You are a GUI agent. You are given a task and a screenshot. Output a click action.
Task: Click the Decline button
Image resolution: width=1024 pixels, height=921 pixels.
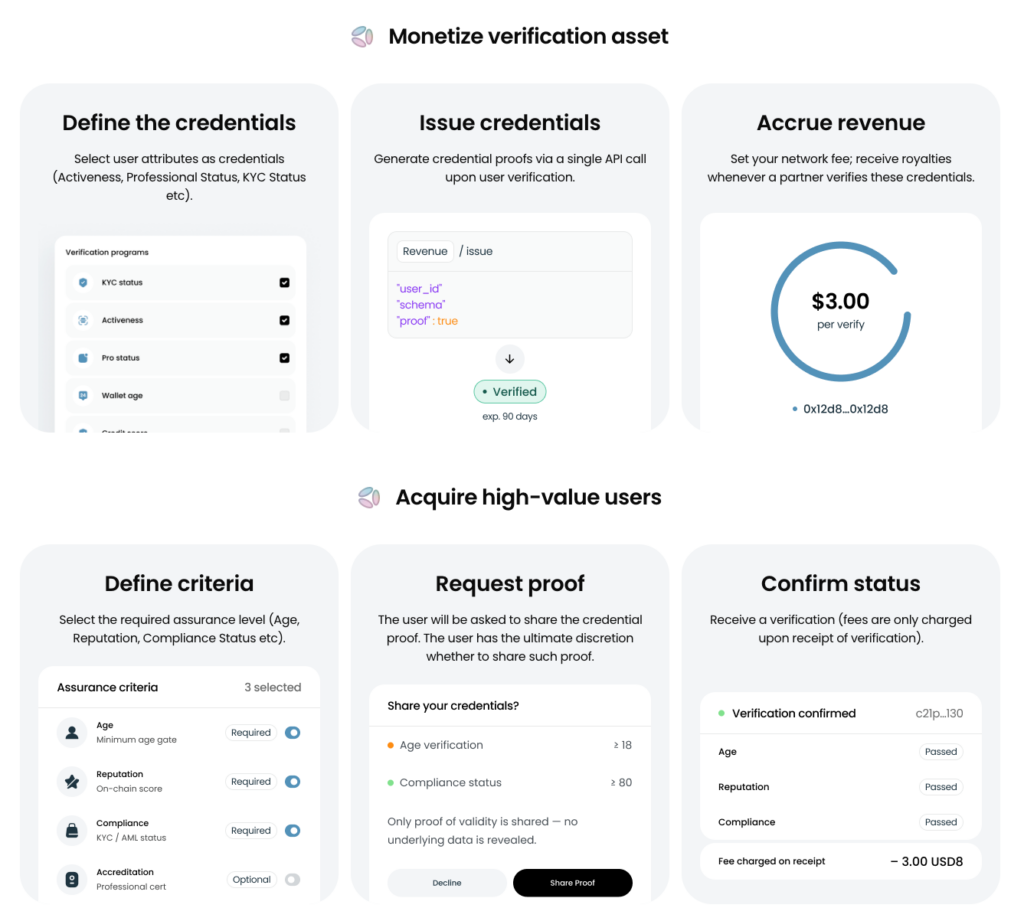coord(447,882)
